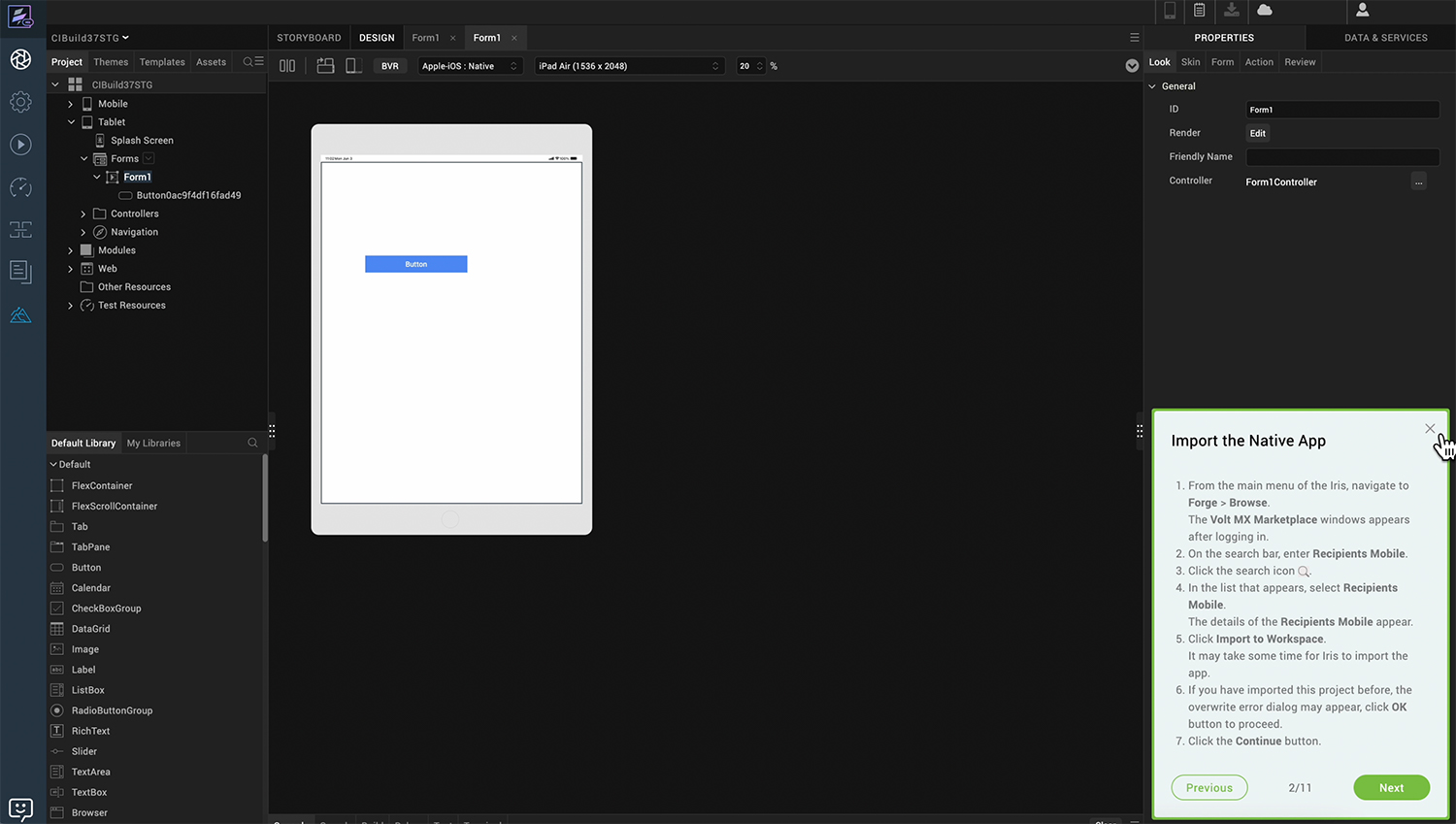
Task: Open the feedback chat icon in sidebar
Action: coord(20,808)
